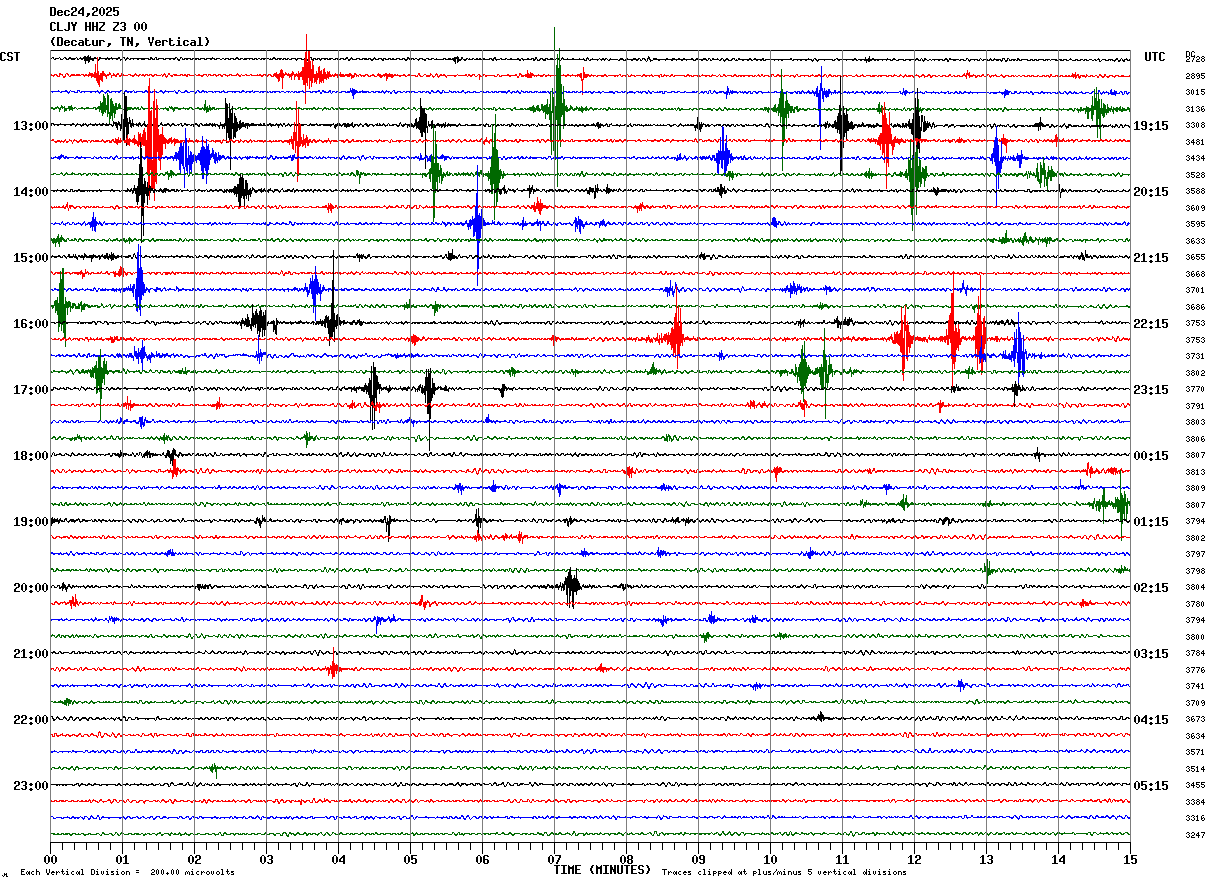The width and height of the screenshot is (1210, 886).
Task: Select the 14:00 CST time label
Action: [31, 192]
